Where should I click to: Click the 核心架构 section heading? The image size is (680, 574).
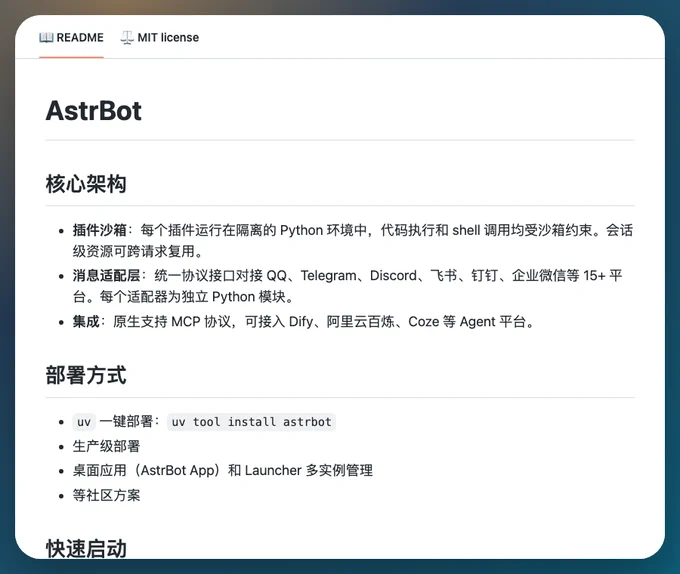(x=86, y=184)
